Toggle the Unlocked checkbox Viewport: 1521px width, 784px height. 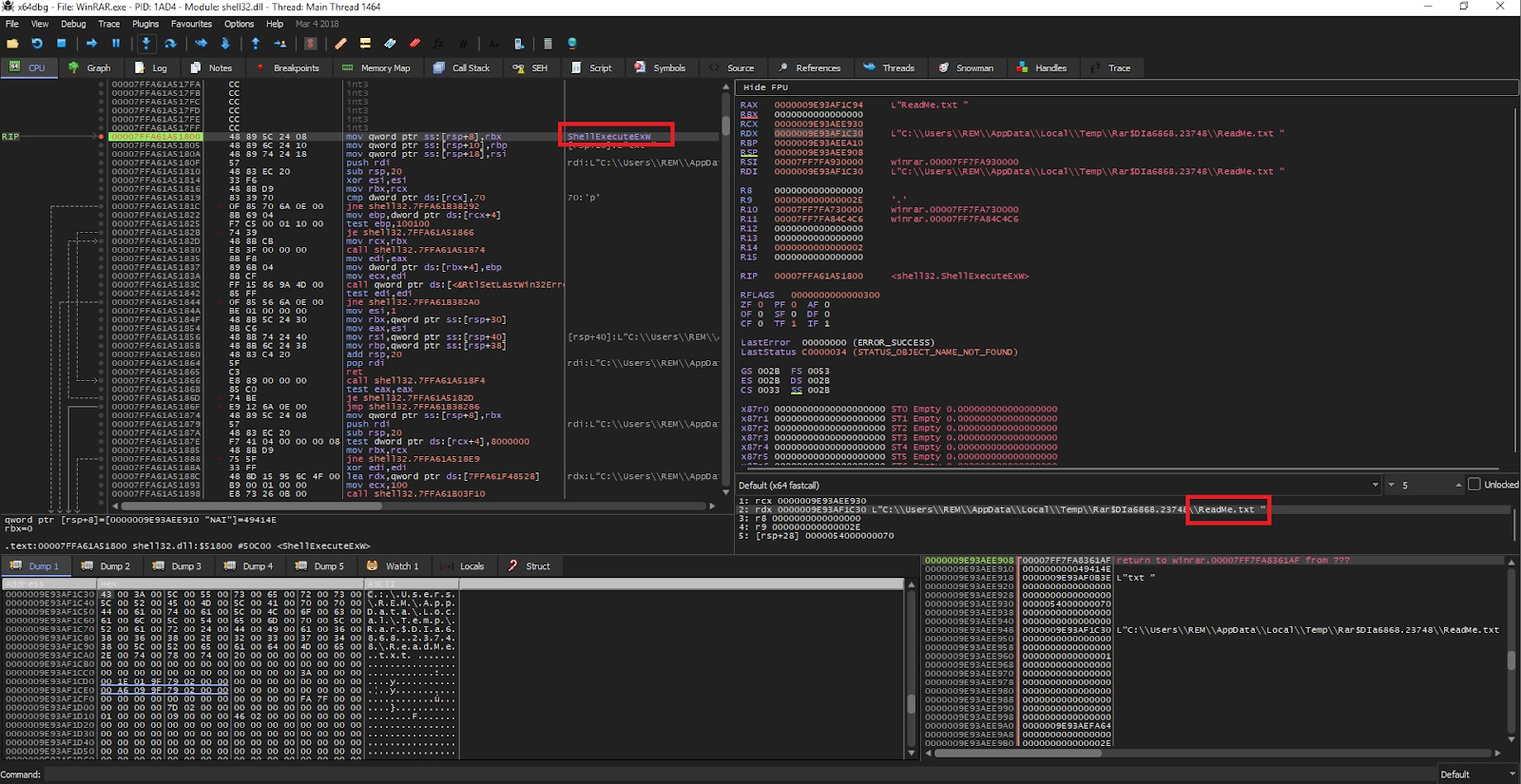click(x=1474, y=485)
